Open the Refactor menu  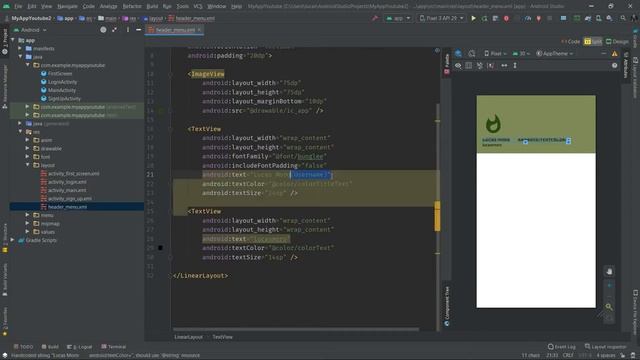coord(132,6)
